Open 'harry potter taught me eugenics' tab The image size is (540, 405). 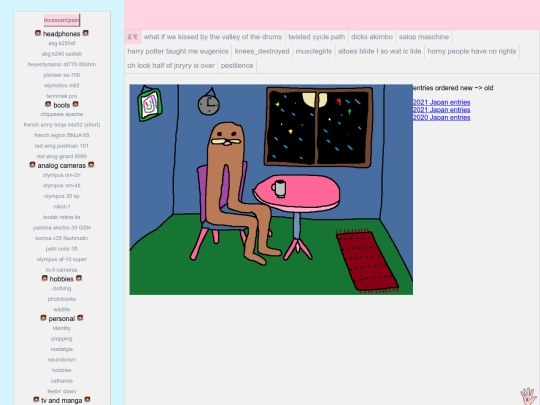[x=178, y=51]
